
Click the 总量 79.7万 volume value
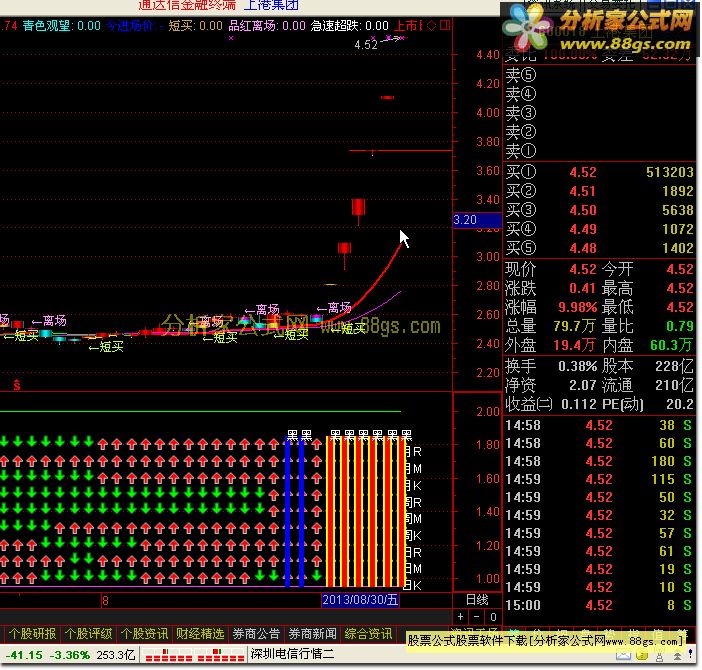[x=574, y=326]
